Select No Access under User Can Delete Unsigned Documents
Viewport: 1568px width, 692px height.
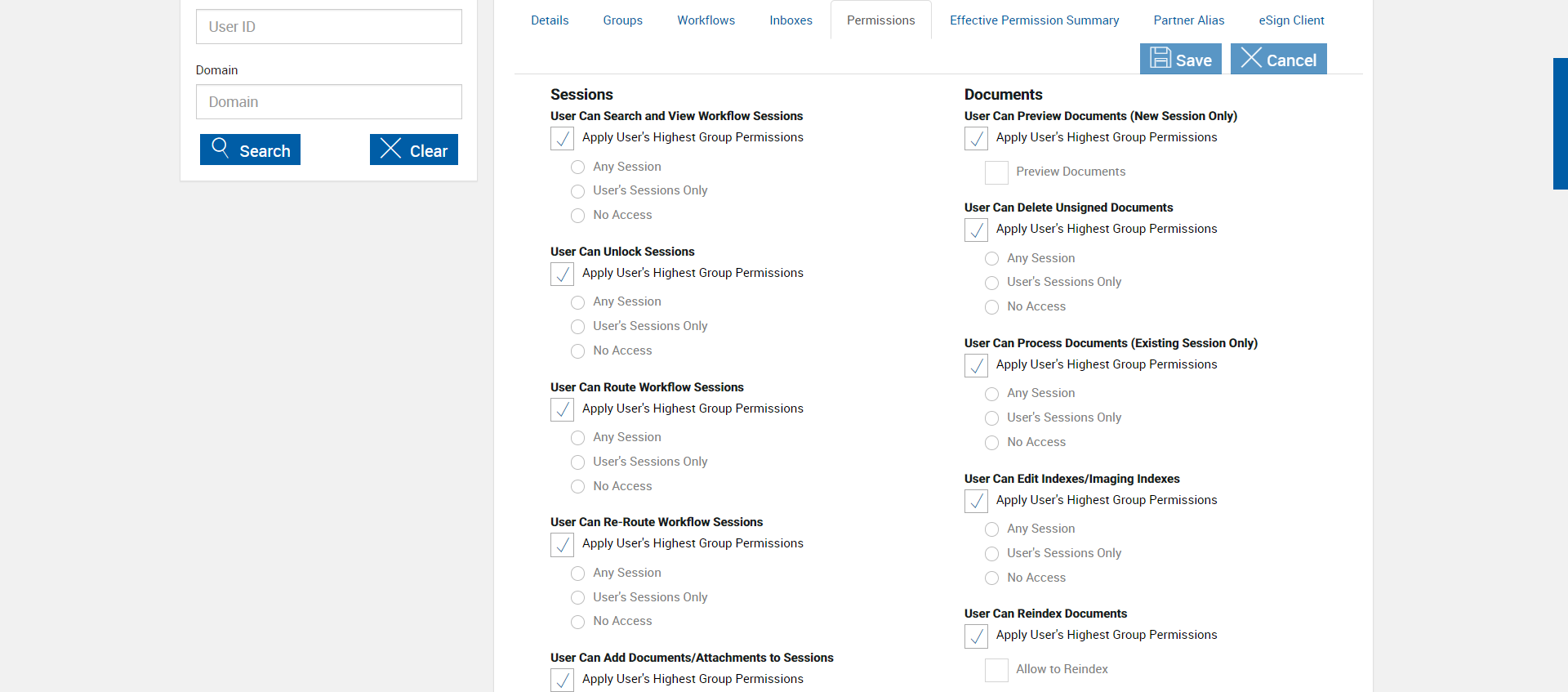click(x=991, y=307)
